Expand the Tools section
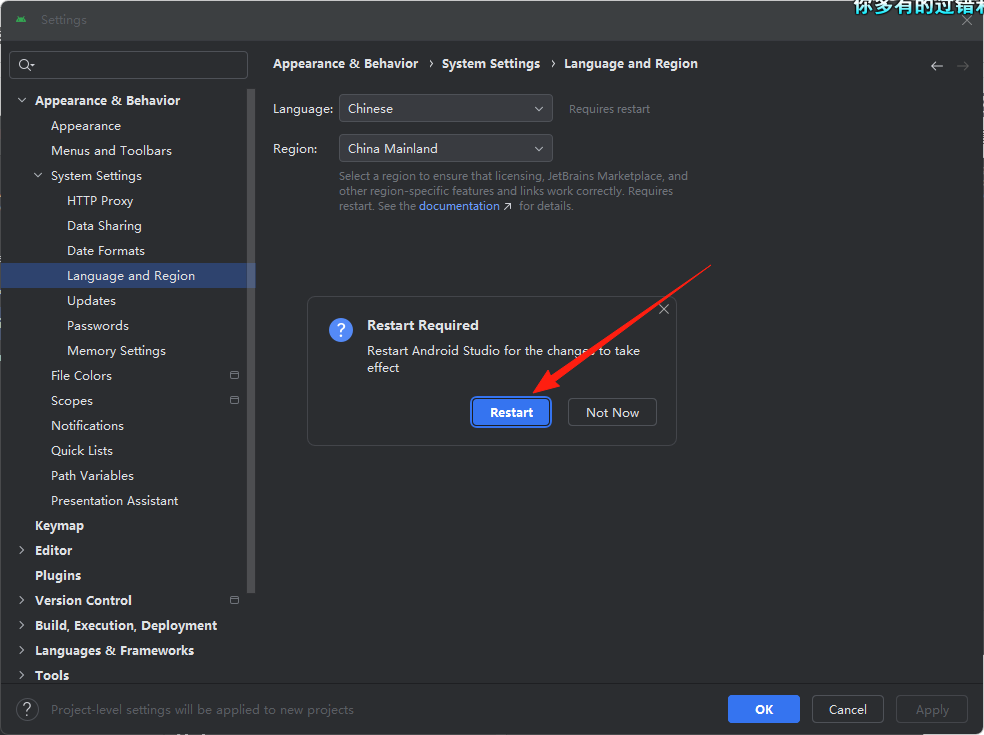 tap(22, 675)
